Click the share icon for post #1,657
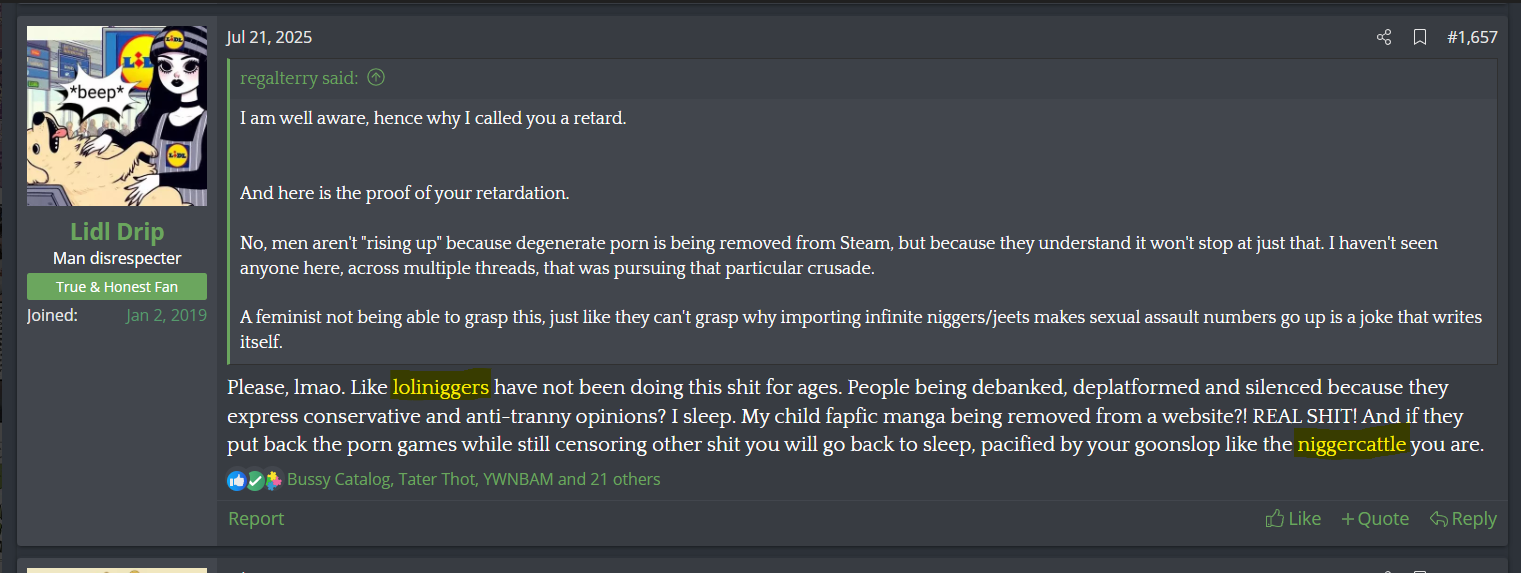This screenshot has height=573, width=1521. click(1384, 37)
